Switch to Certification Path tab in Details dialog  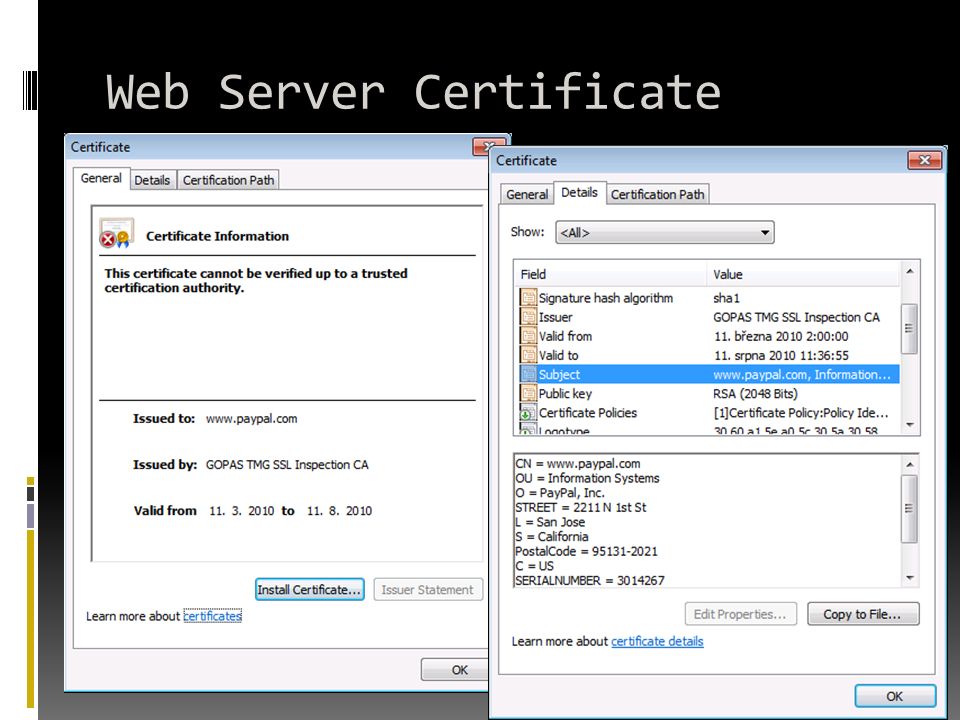click(658, 194)
